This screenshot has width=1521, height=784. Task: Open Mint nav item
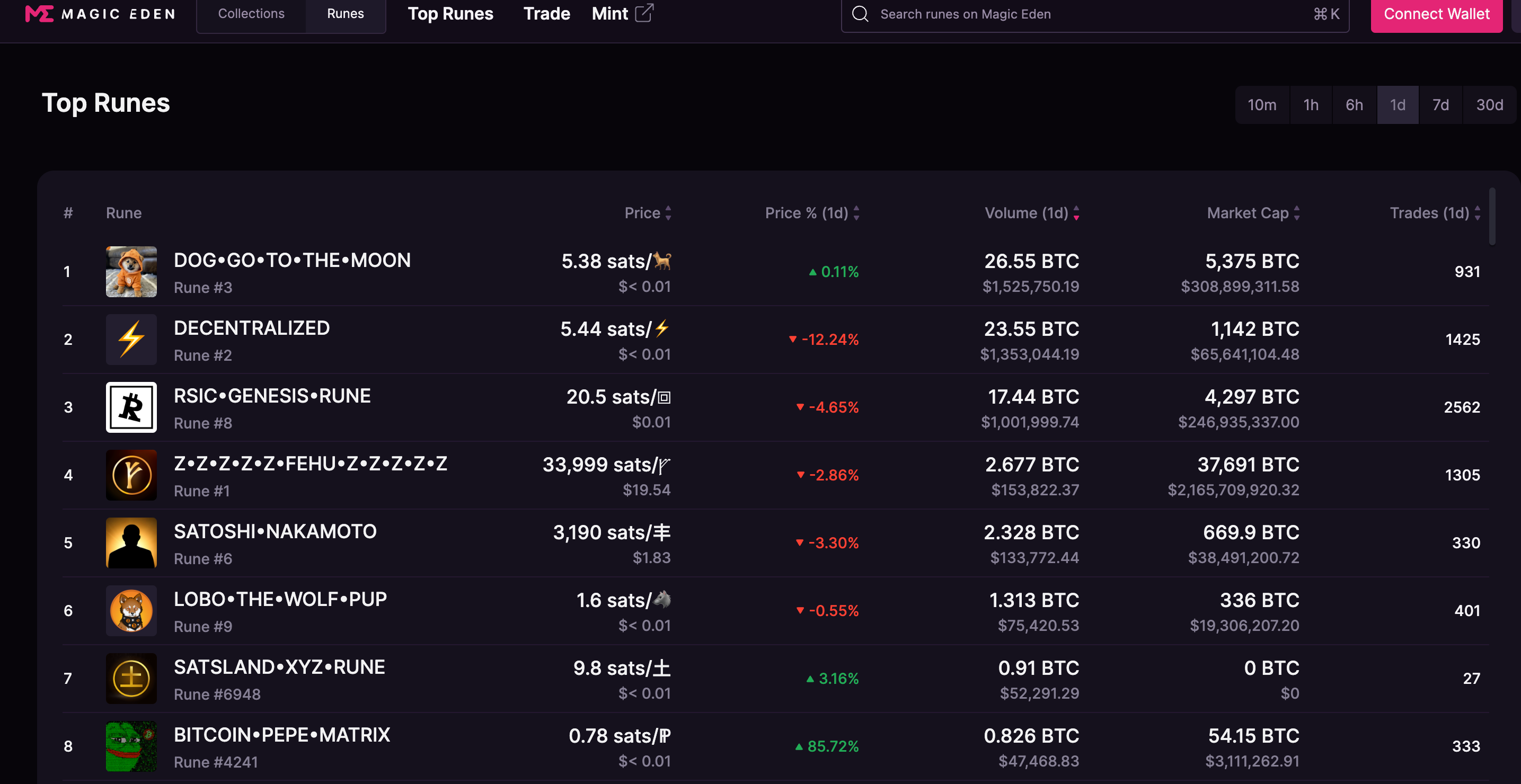point(622,14)
